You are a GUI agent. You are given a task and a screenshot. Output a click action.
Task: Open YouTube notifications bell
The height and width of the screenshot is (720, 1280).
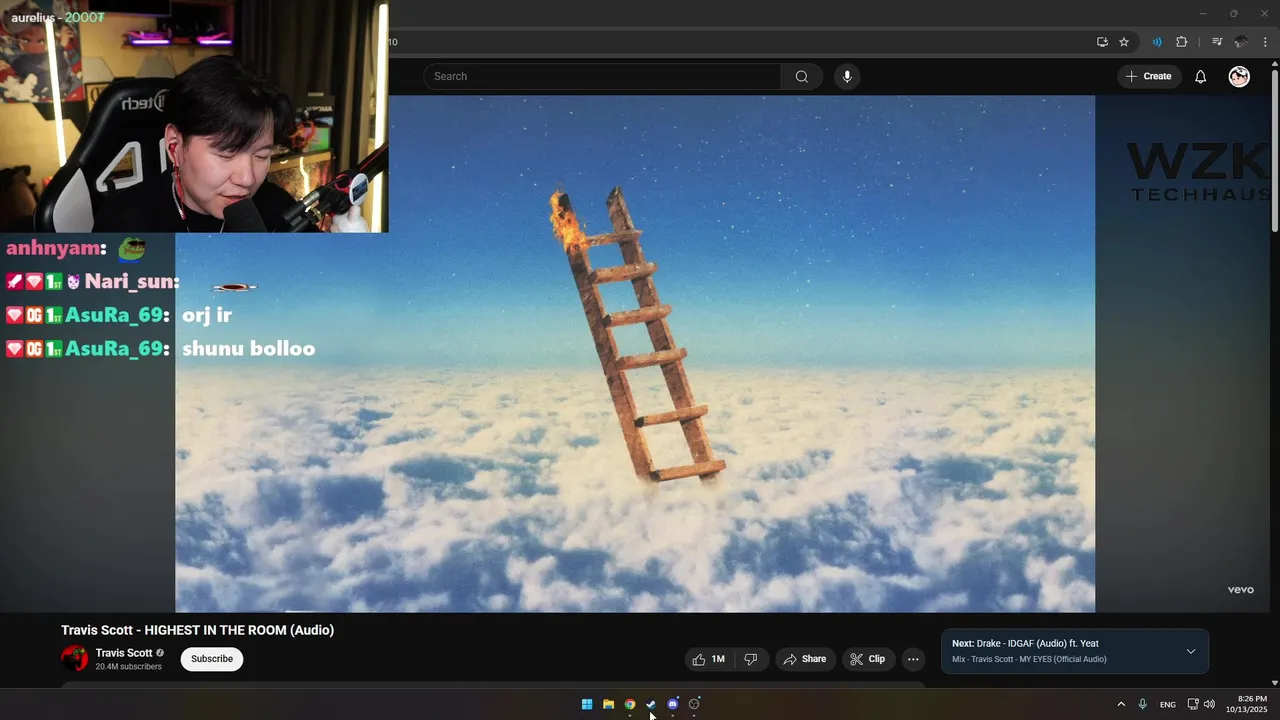click(1201, 77)
